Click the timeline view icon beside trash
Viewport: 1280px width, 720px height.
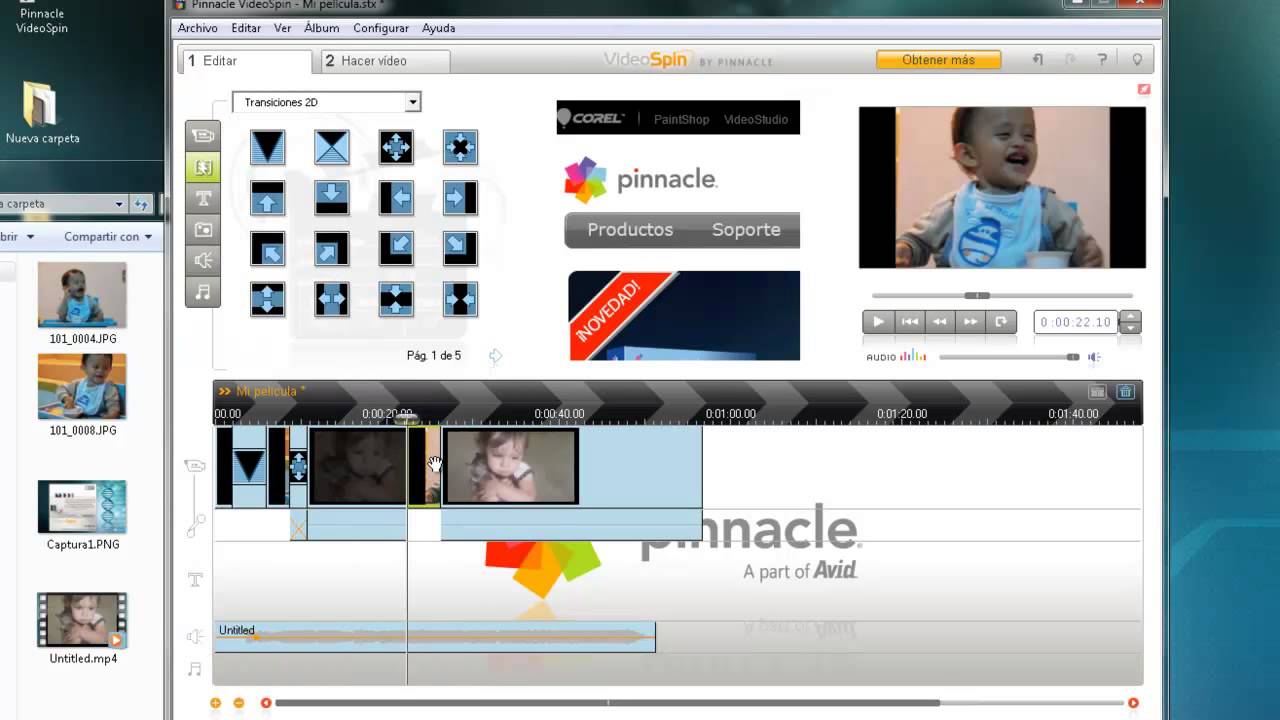click(1097, 392)
